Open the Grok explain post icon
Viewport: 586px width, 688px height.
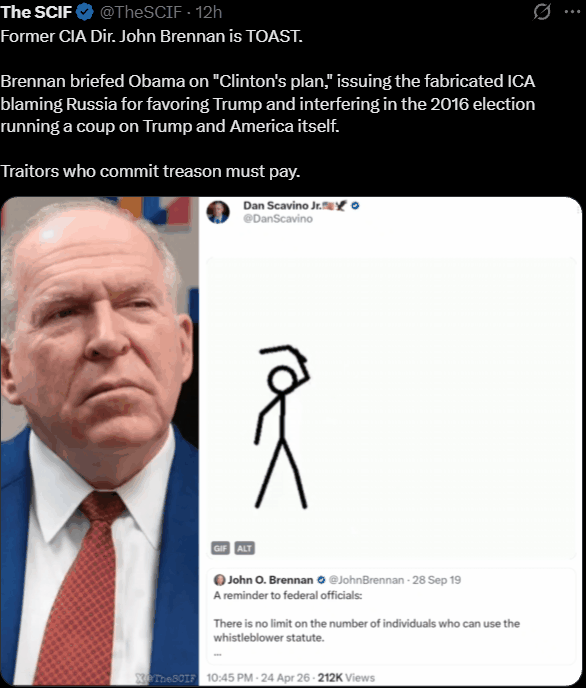pos(542,12)
